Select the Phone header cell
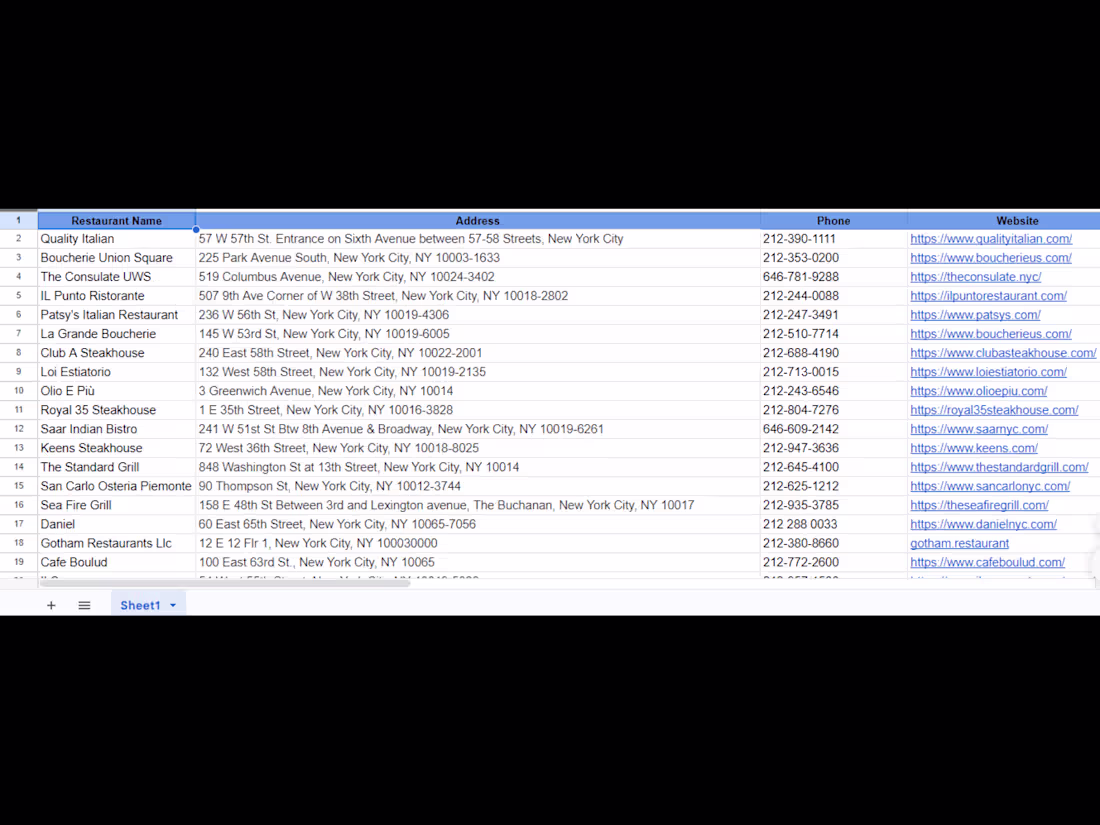1100x825 pixels. (833, 220)
